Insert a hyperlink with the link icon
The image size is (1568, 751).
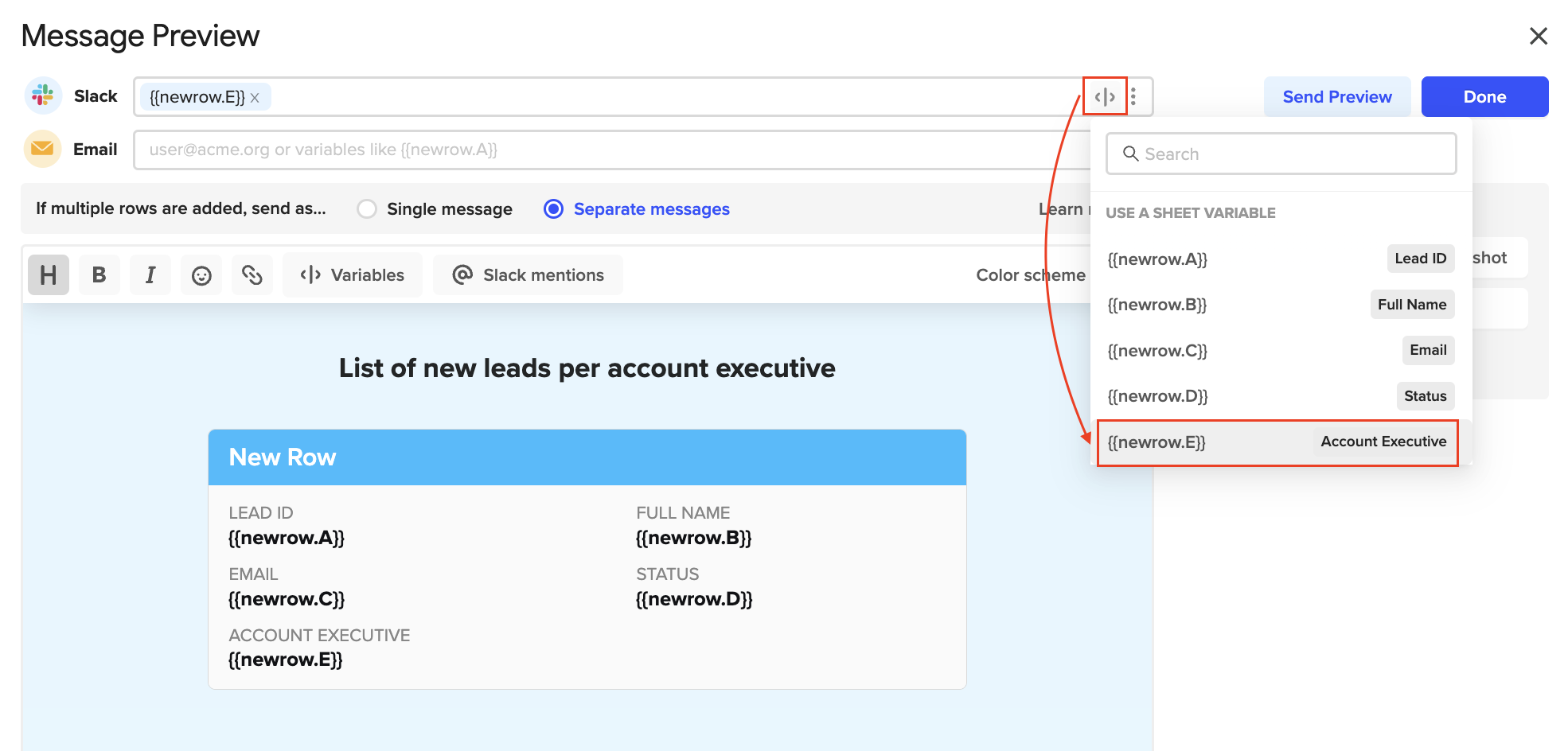tap(252, 275)
